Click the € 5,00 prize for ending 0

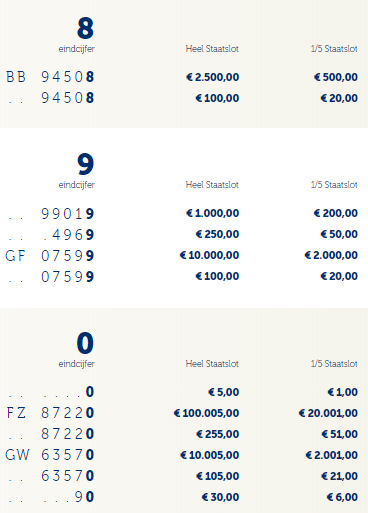click(224, 392)
